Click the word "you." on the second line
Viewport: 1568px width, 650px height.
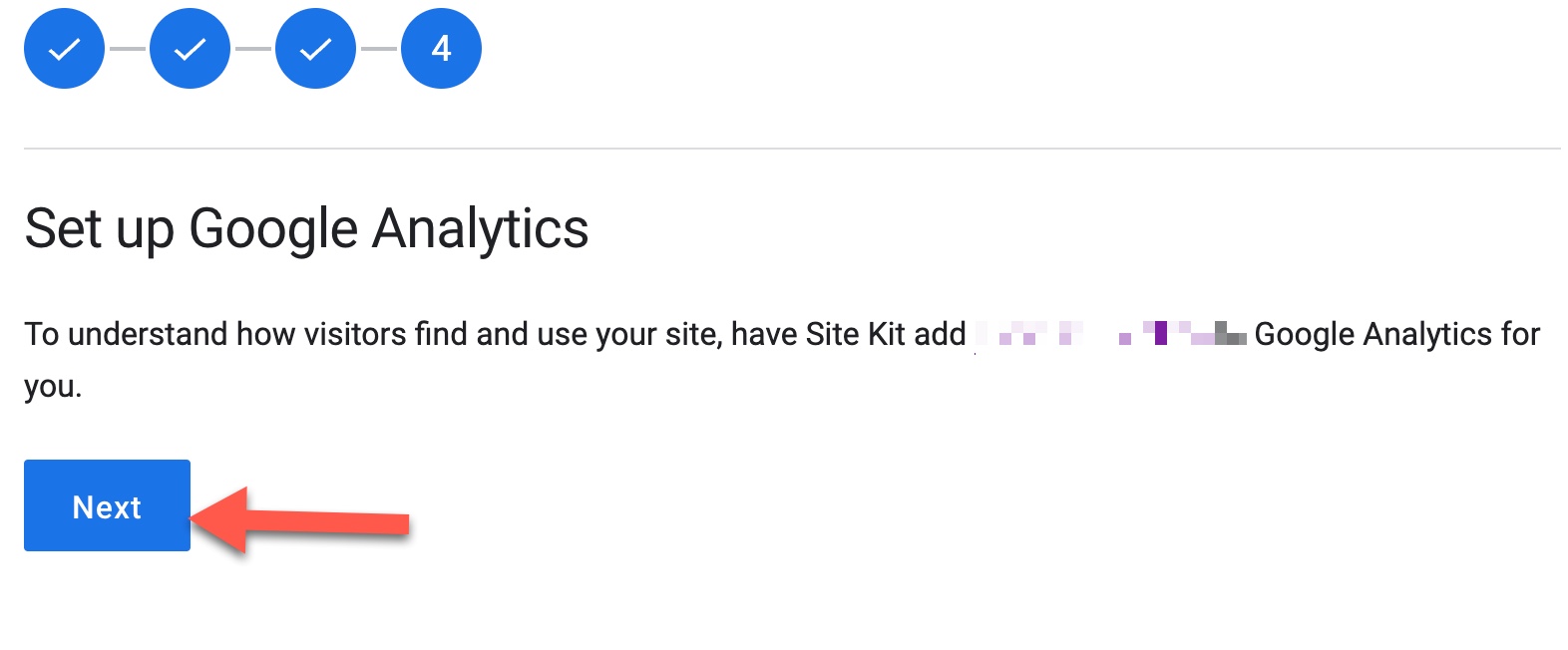click(x=53, y=387)
